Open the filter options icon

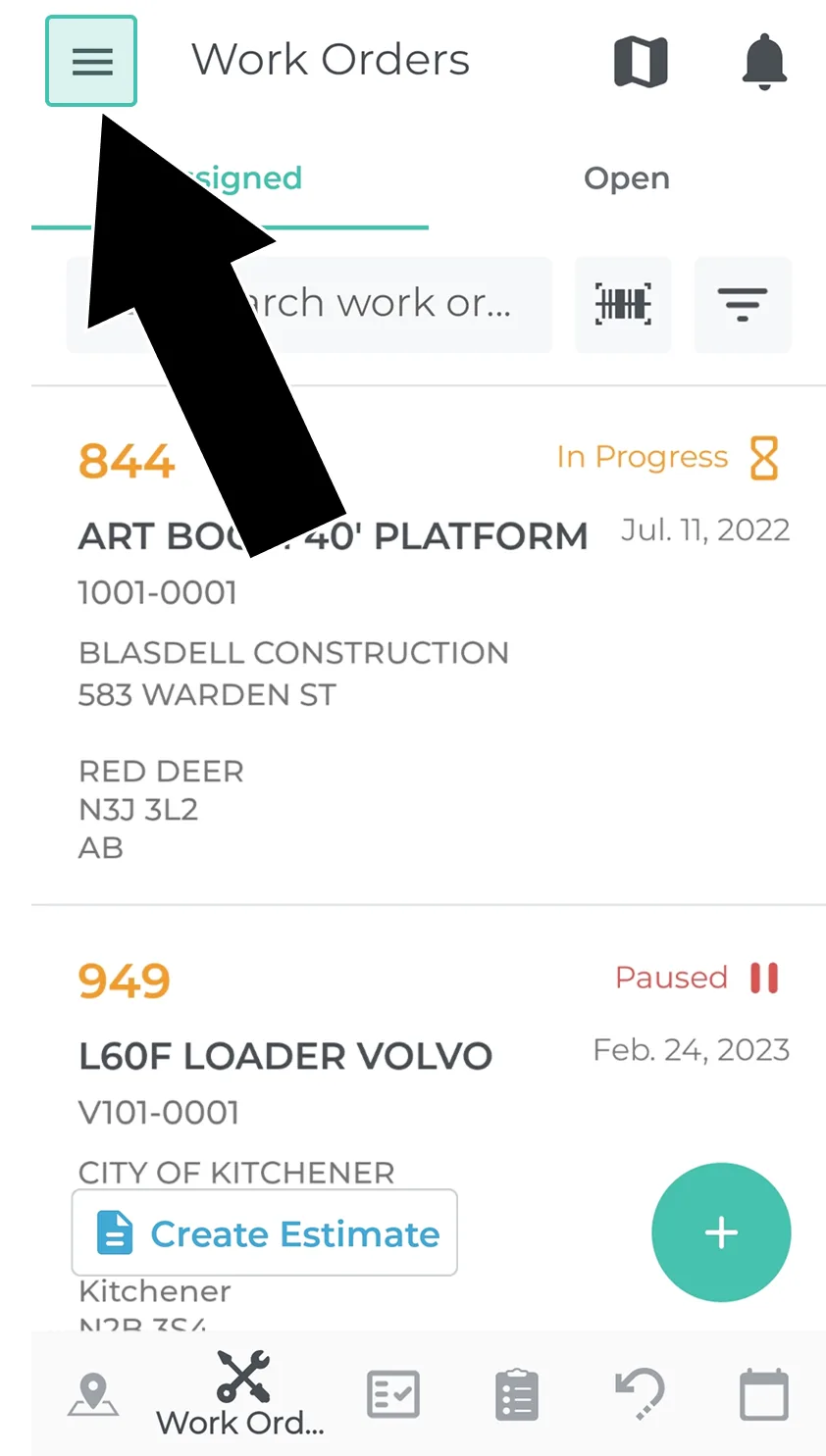pyautogui.click(x=743, y=304)
